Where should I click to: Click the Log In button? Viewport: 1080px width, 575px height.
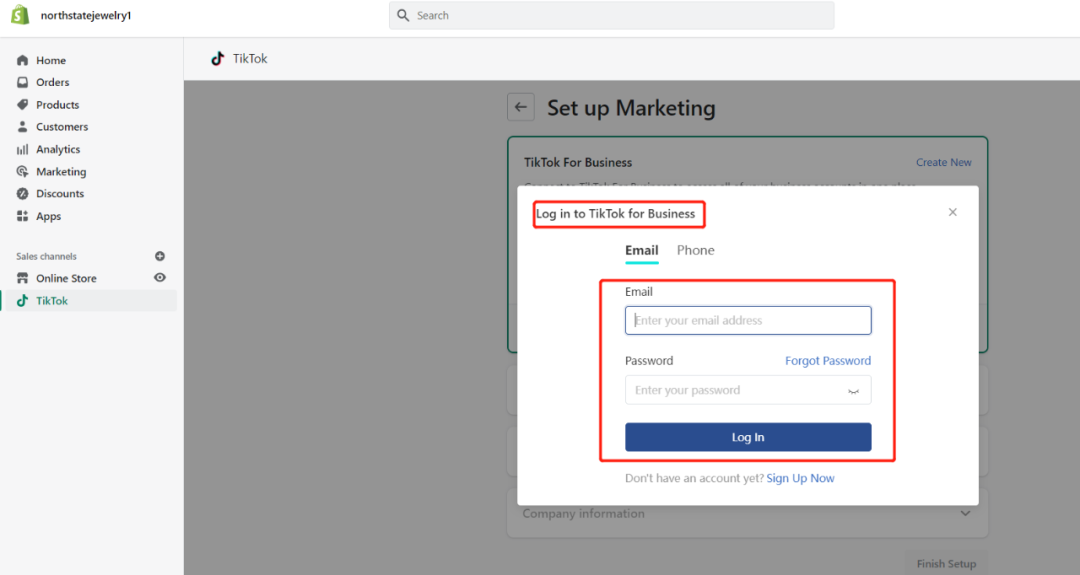pos(748,437)
